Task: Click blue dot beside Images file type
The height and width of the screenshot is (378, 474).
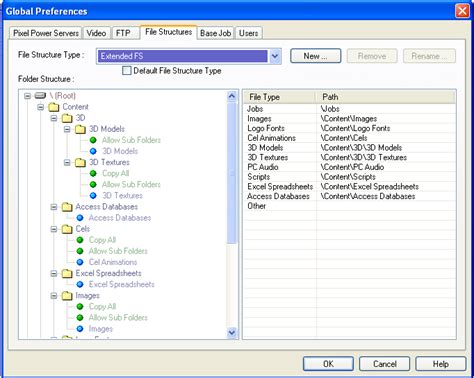Action: click(x=80, y=329)
